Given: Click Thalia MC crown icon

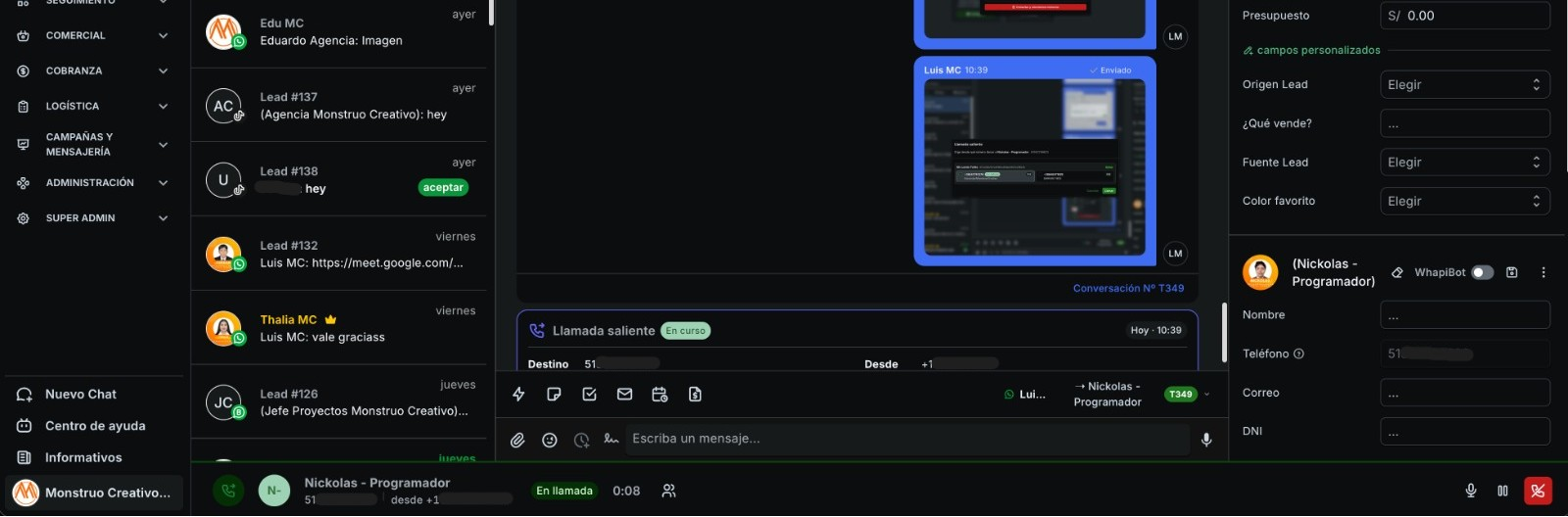Looking at the screenshot, I should coord(330,319).
